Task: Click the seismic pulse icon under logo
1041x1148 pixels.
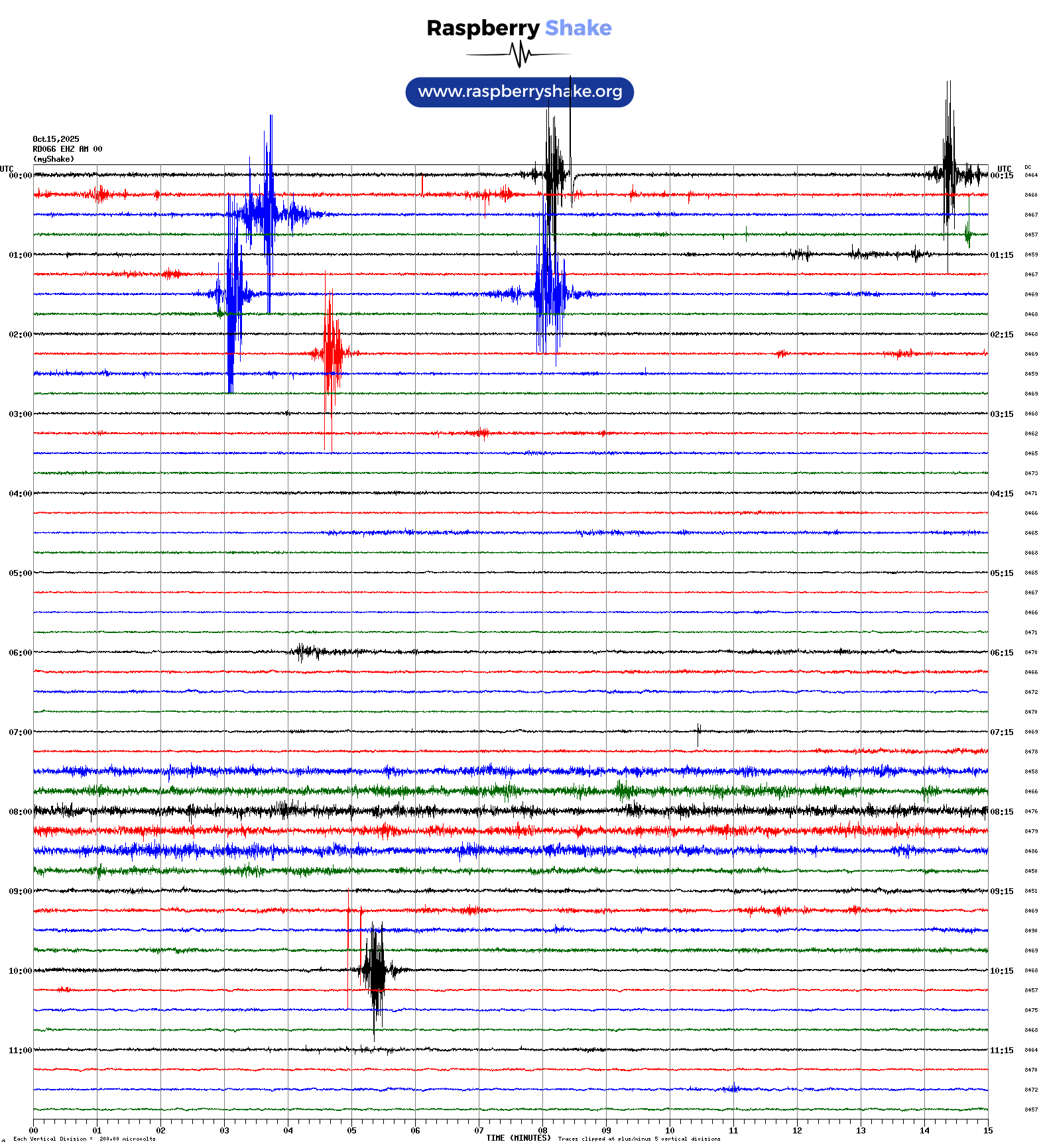Action: tap(519, 54)
